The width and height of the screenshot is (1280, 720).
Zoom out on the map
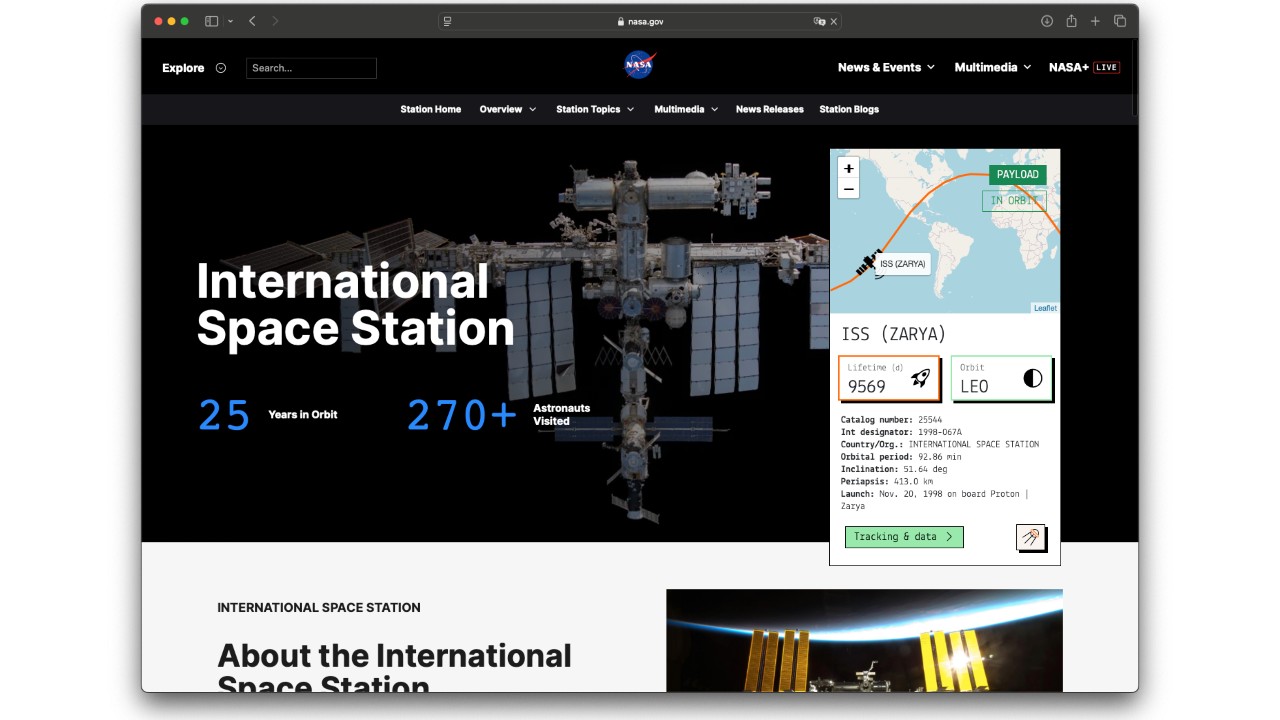849,189
